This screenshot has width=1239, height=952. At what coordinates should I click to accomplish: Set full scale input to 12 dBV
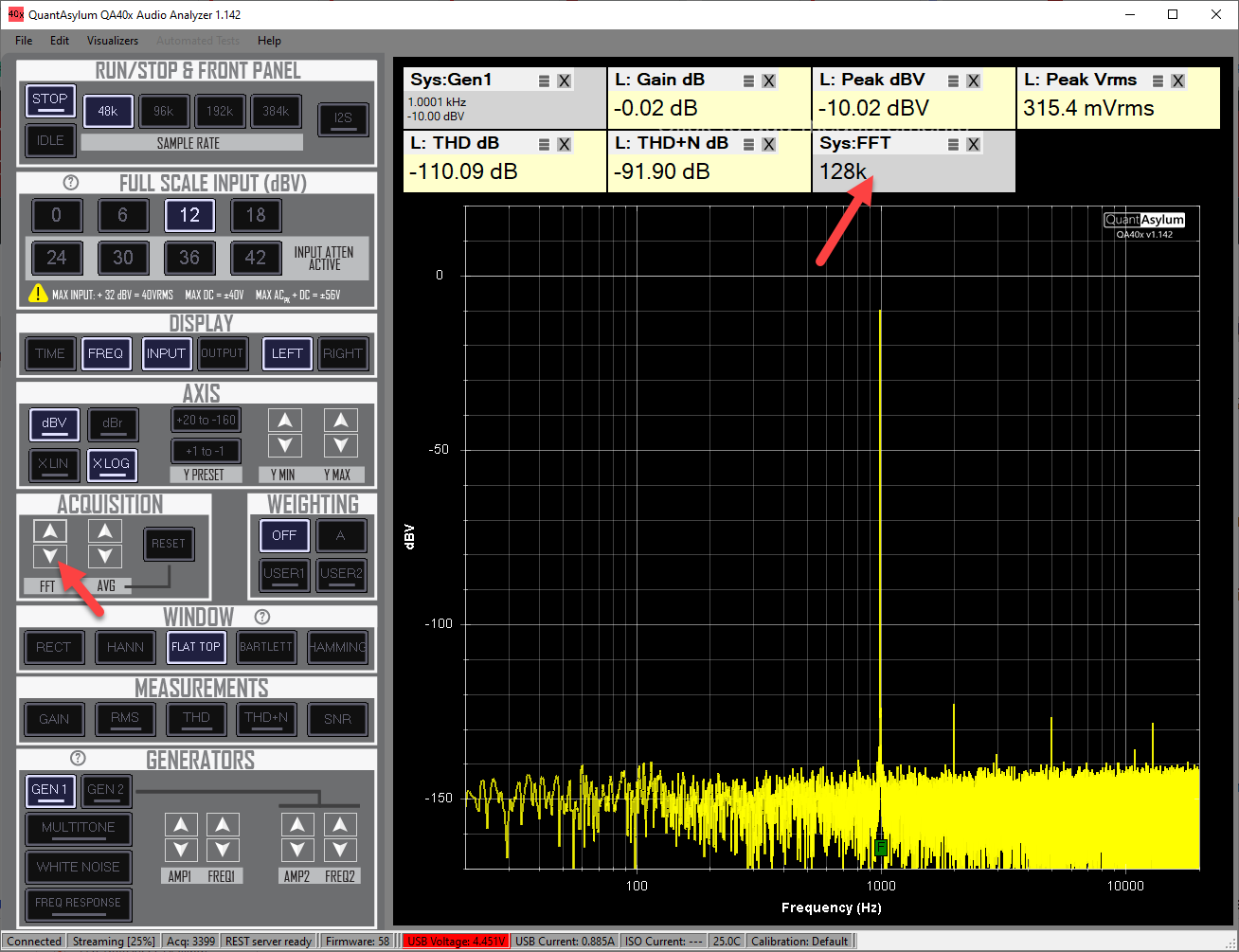click(189, 215)
